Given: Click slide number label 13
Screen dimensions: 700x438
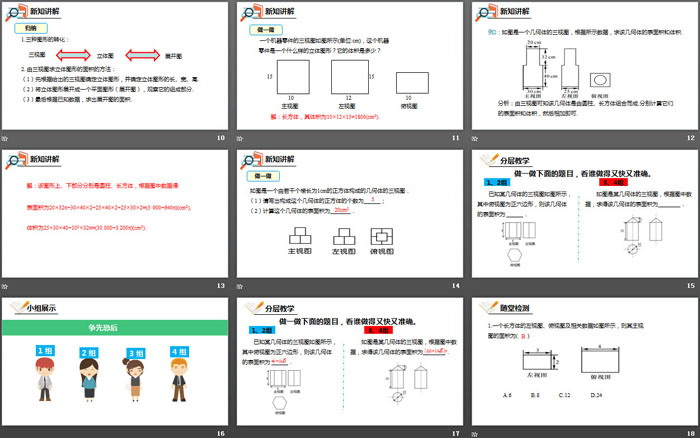Looking at the screenshot, I should [221, 286].
